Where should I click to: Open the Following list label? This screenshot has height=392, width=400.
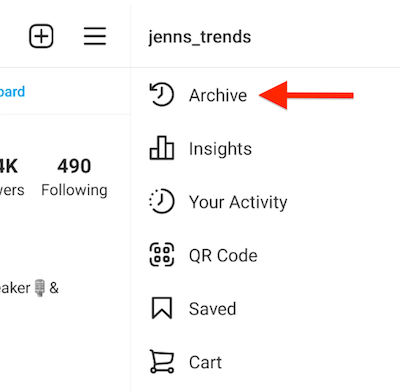coord(74,190)
